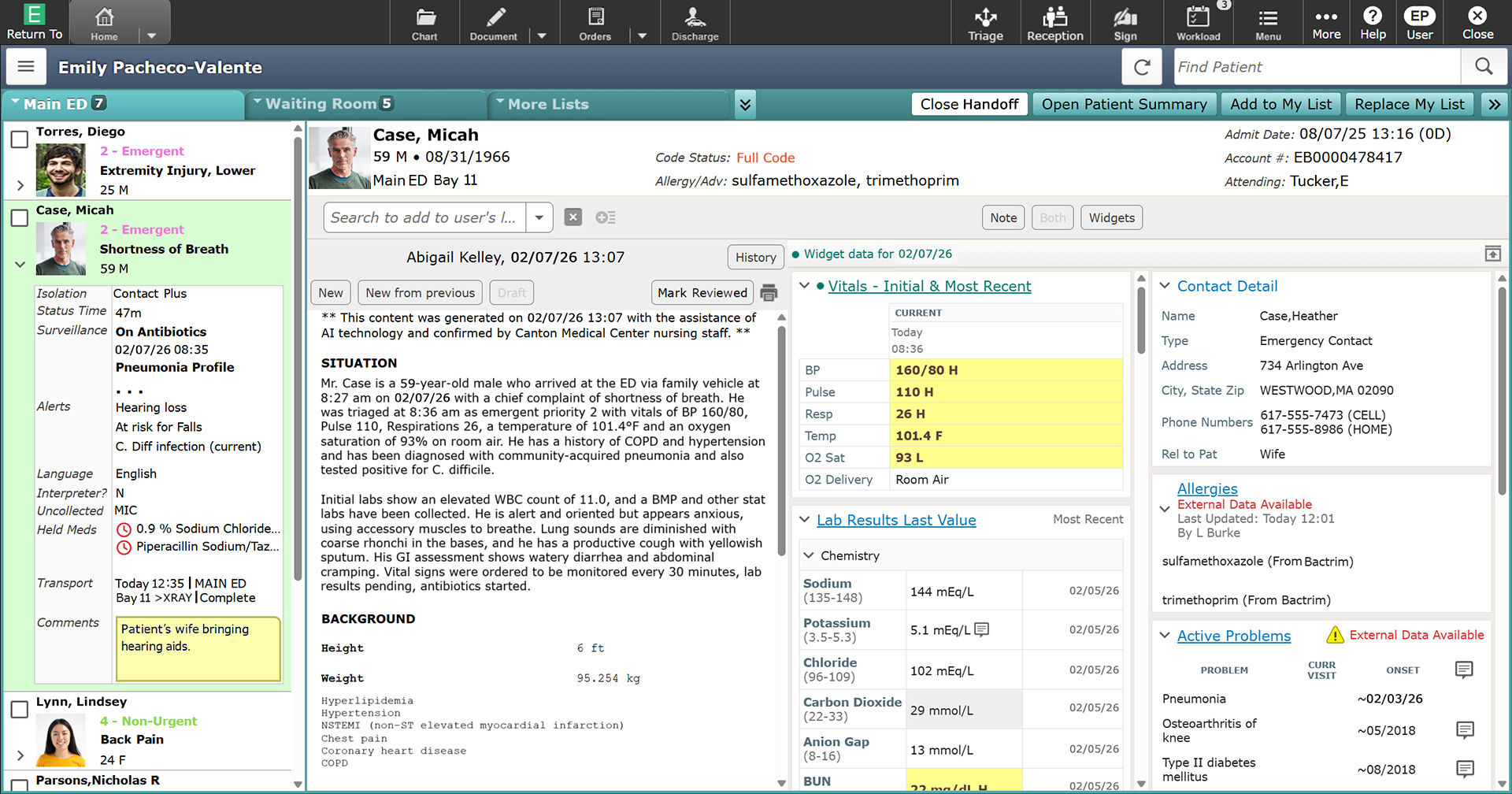Expand the Torres, Diego row
Image resolution: width=1512 pixels, height=794 pixels.
pos(20,186)
